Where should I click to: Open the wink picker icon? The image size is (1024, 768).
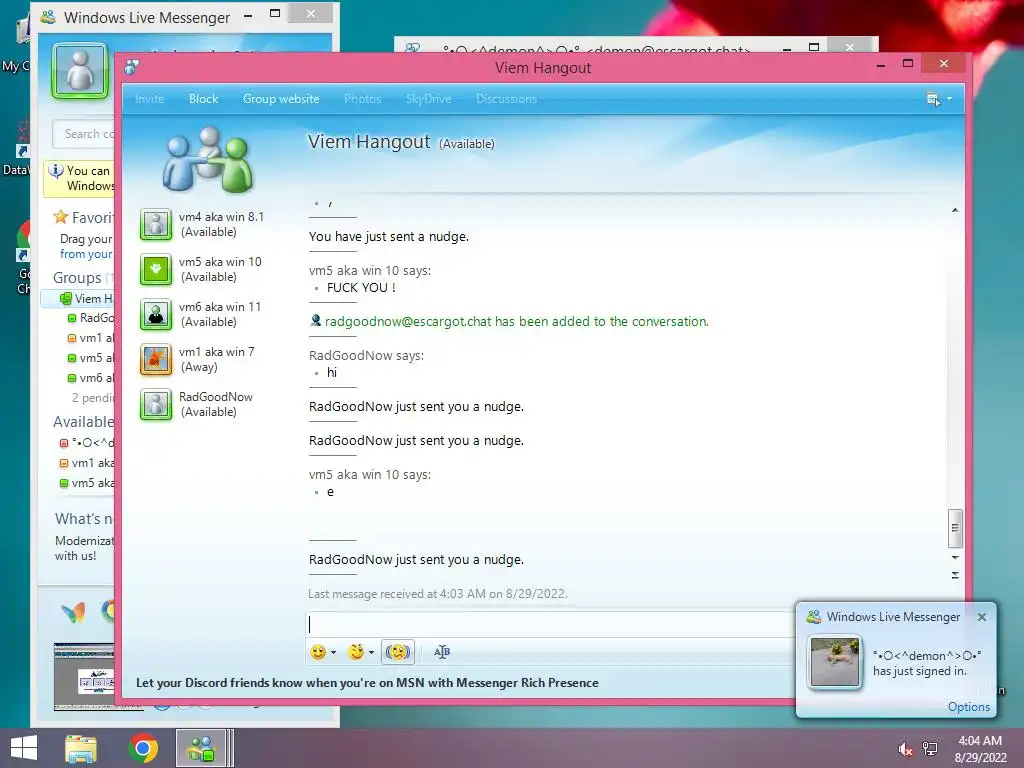356,652
